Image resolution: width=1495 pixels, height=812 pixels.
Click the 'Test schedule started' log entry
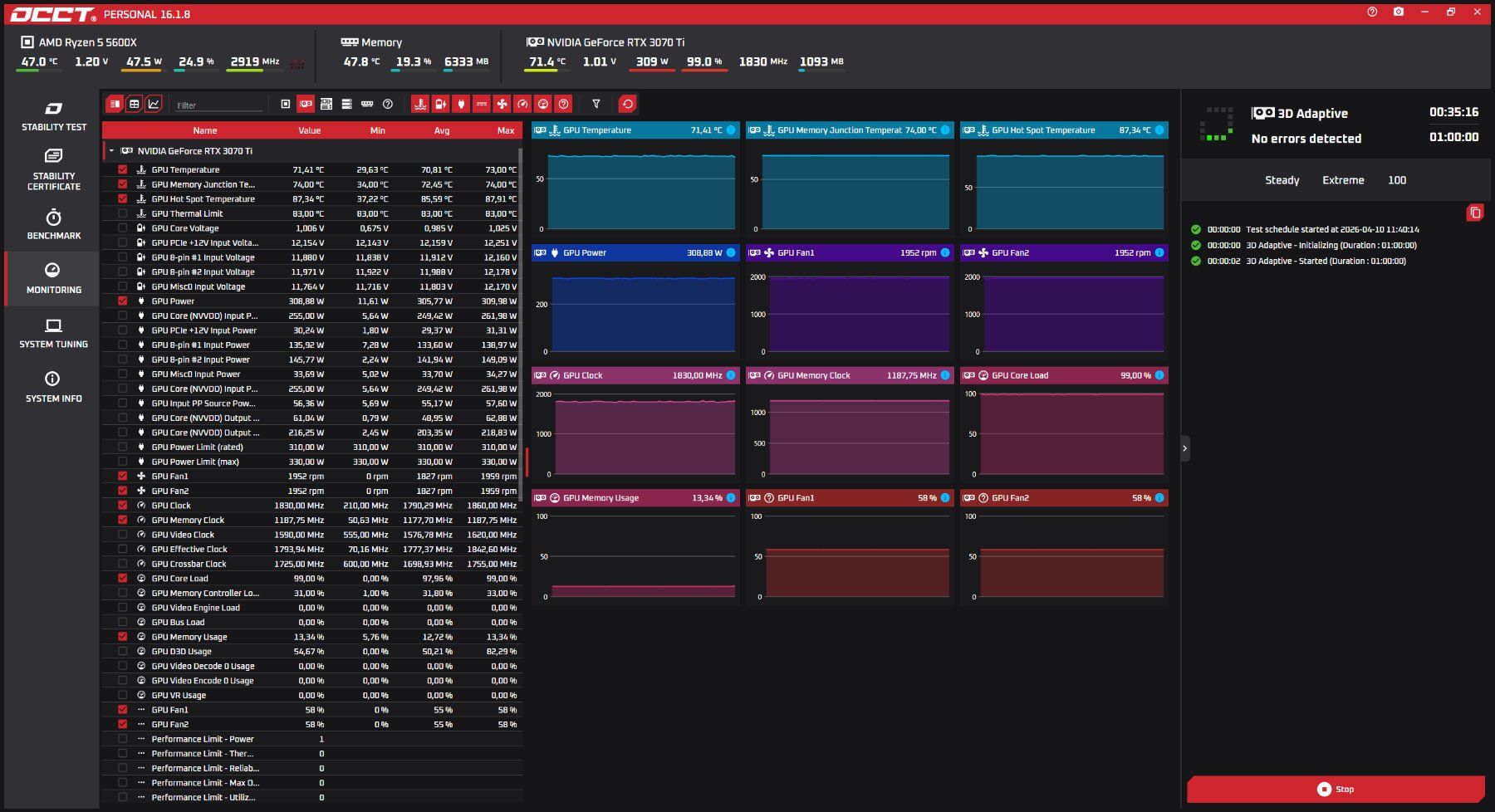coord(1305,229)
